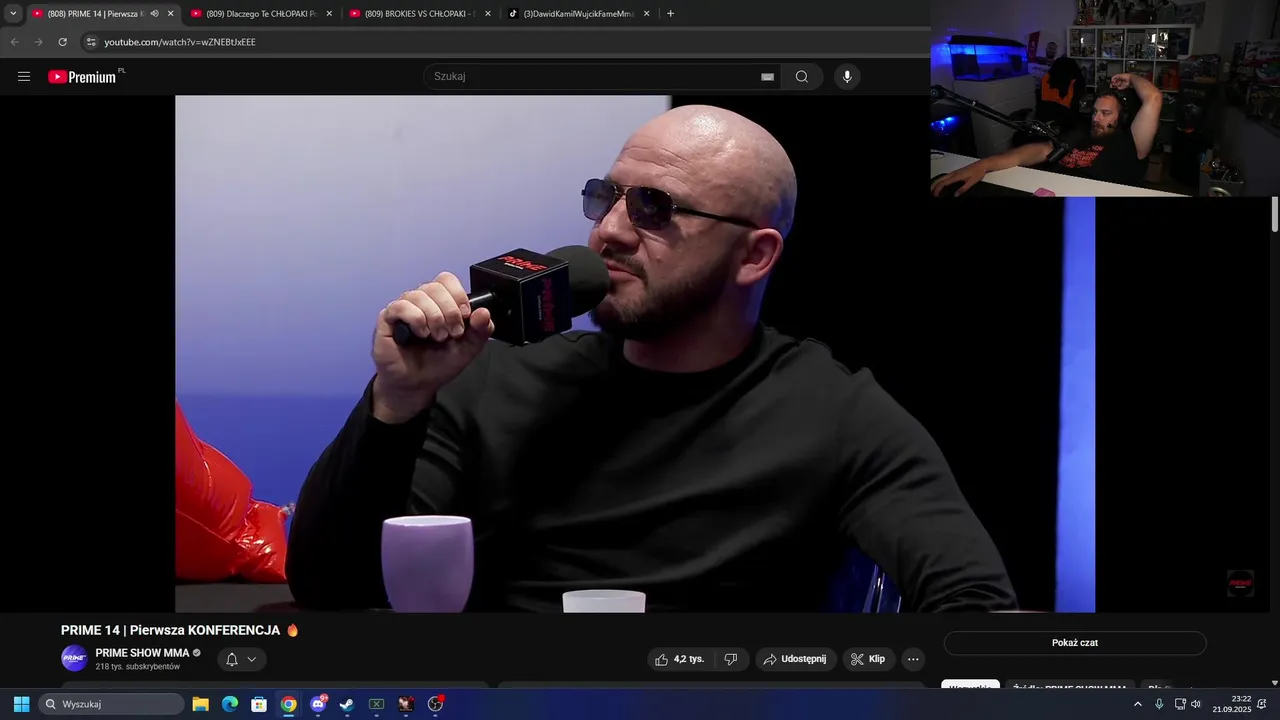Open more actions three-dot menu
This screenshot has width=1280, height=720.
click(x=913, y=659)
